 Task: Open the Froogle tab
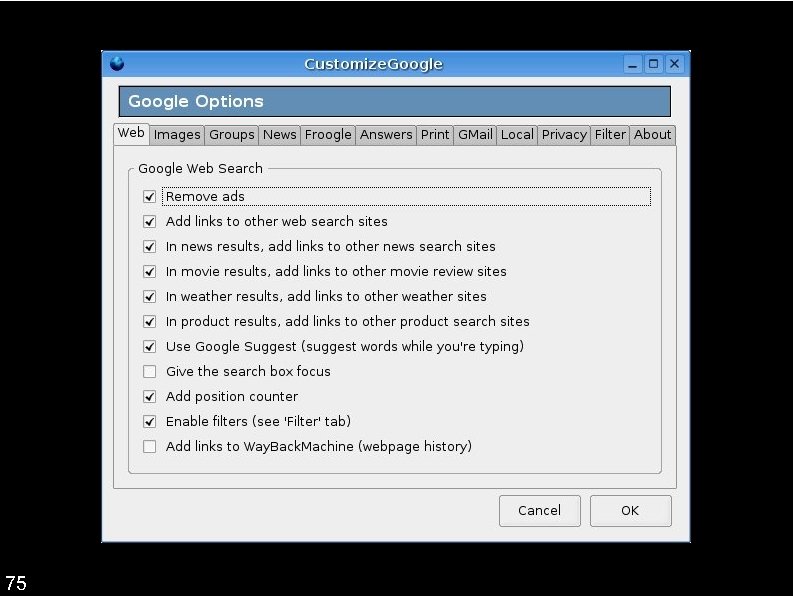pos(328,135)
